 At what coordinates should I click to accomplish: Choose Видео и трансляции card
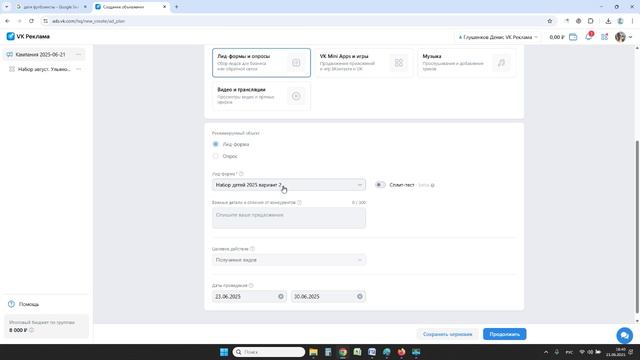pos(261,96)
